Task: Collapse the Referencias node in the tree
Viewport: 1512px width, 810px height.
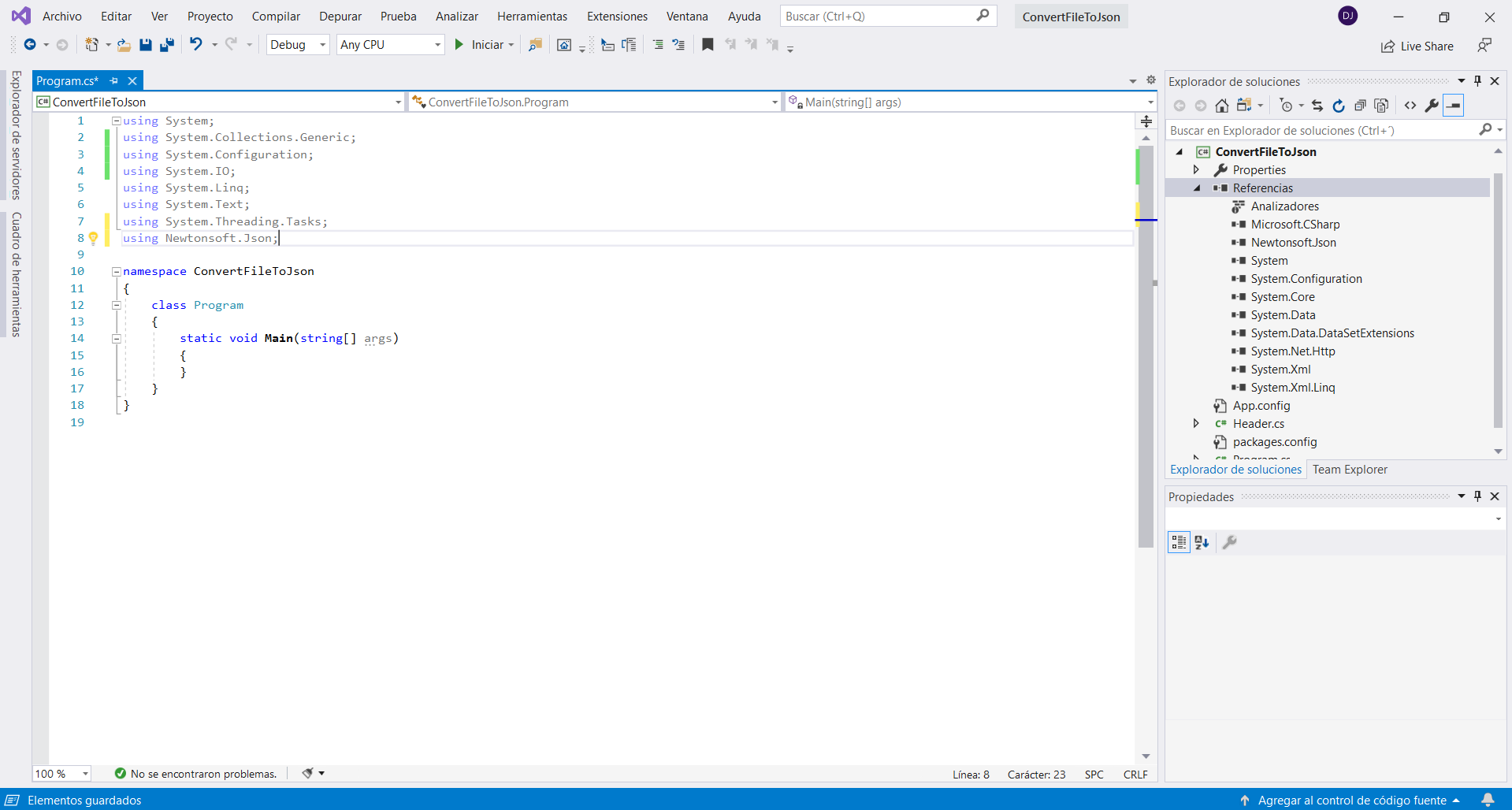Action: click(1197, 188)
